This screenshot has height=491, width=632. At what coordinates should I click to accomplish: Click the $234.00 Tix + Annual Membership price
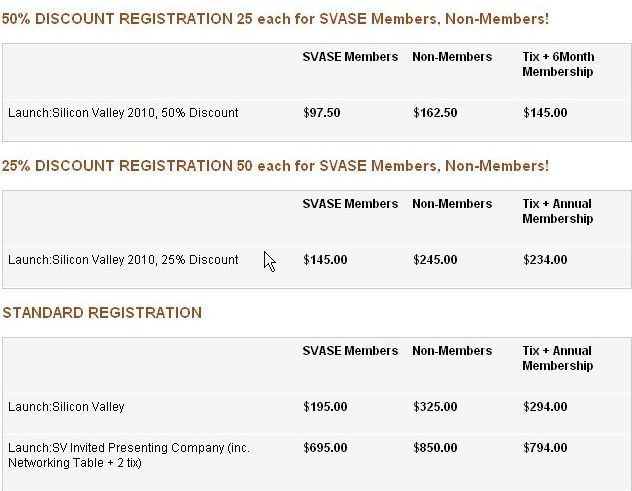click(544, 260)
